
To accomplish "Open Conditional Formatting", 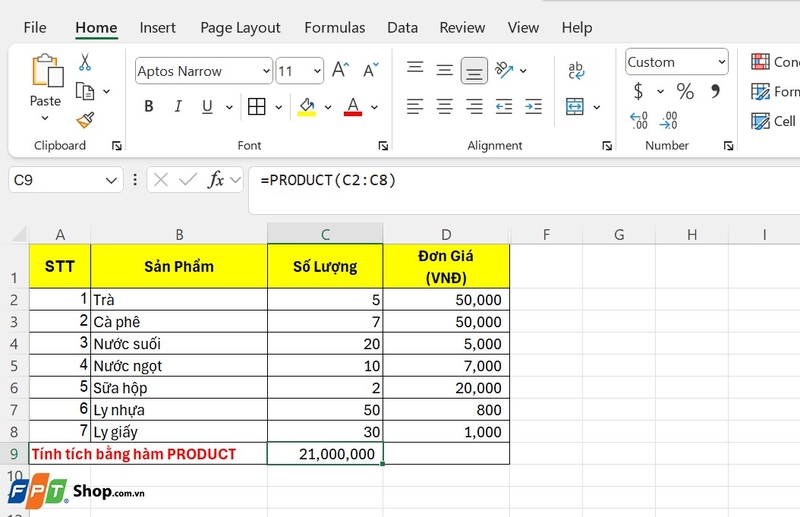I will (775, 62).
